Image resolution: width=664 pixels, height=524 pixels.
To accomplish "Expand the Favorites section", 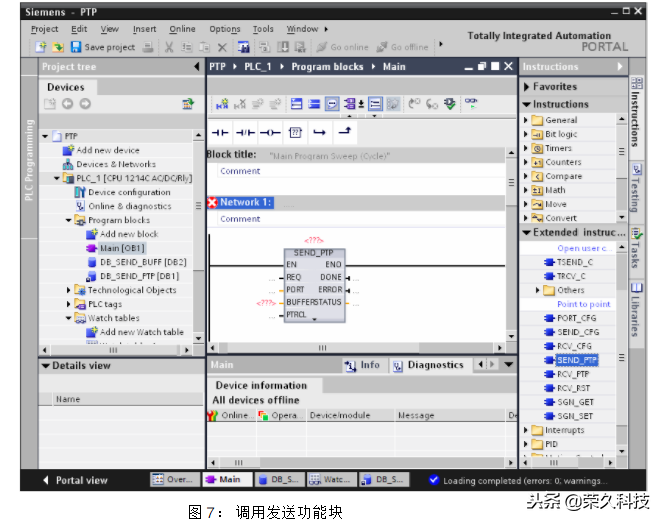I will (x=526, y=87).
